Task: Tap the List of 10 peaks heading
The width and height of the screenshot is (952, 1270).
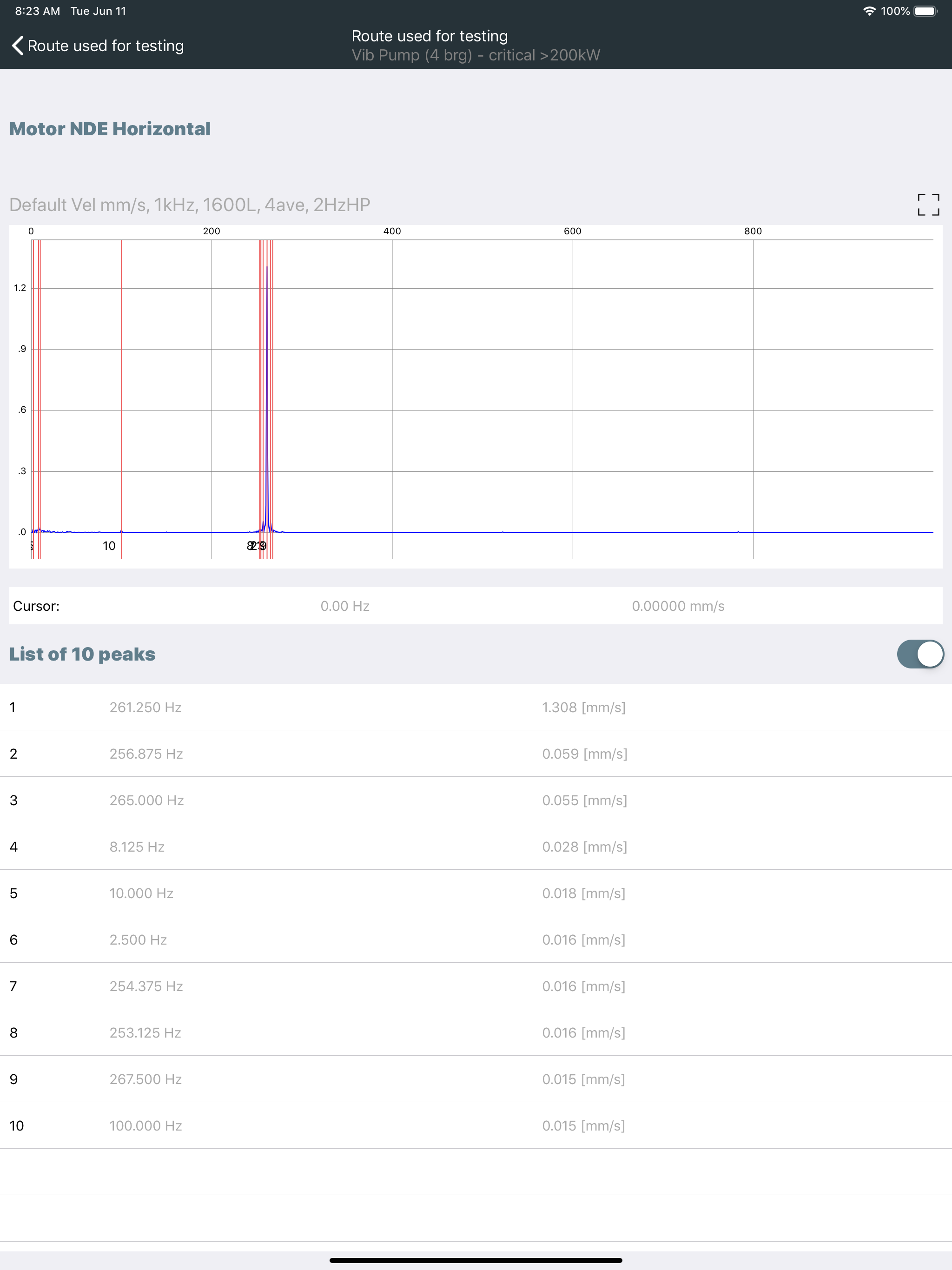Action: [82, 655]
